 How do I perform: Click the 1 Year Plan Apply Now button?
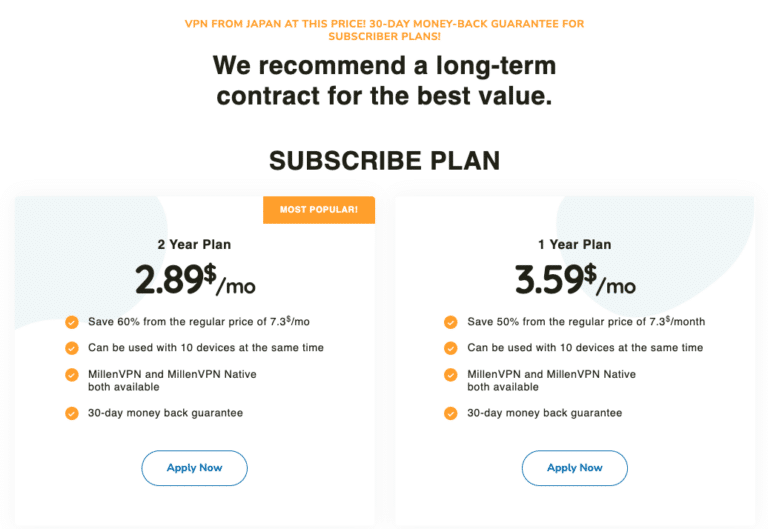point(574,468)
